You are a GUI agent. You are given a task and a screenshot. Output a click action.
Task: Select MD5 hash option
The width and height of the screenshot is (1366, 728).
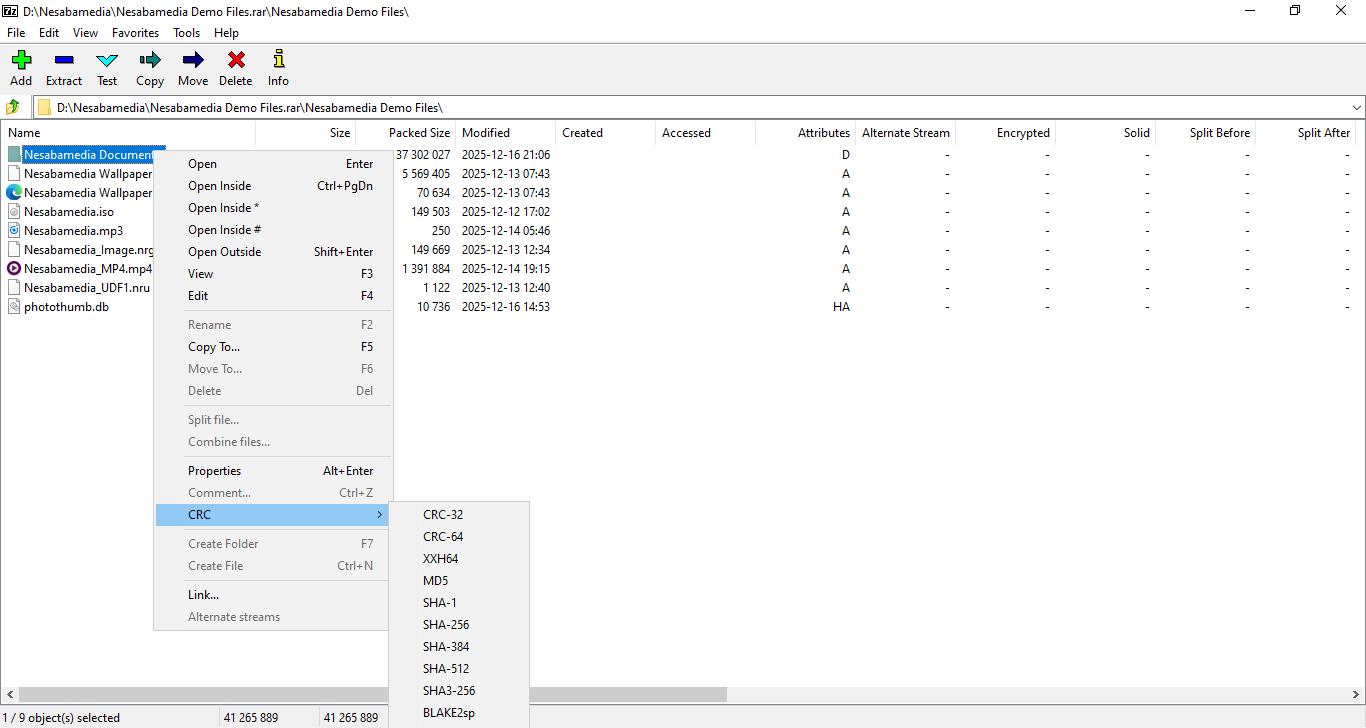point(436,581)
